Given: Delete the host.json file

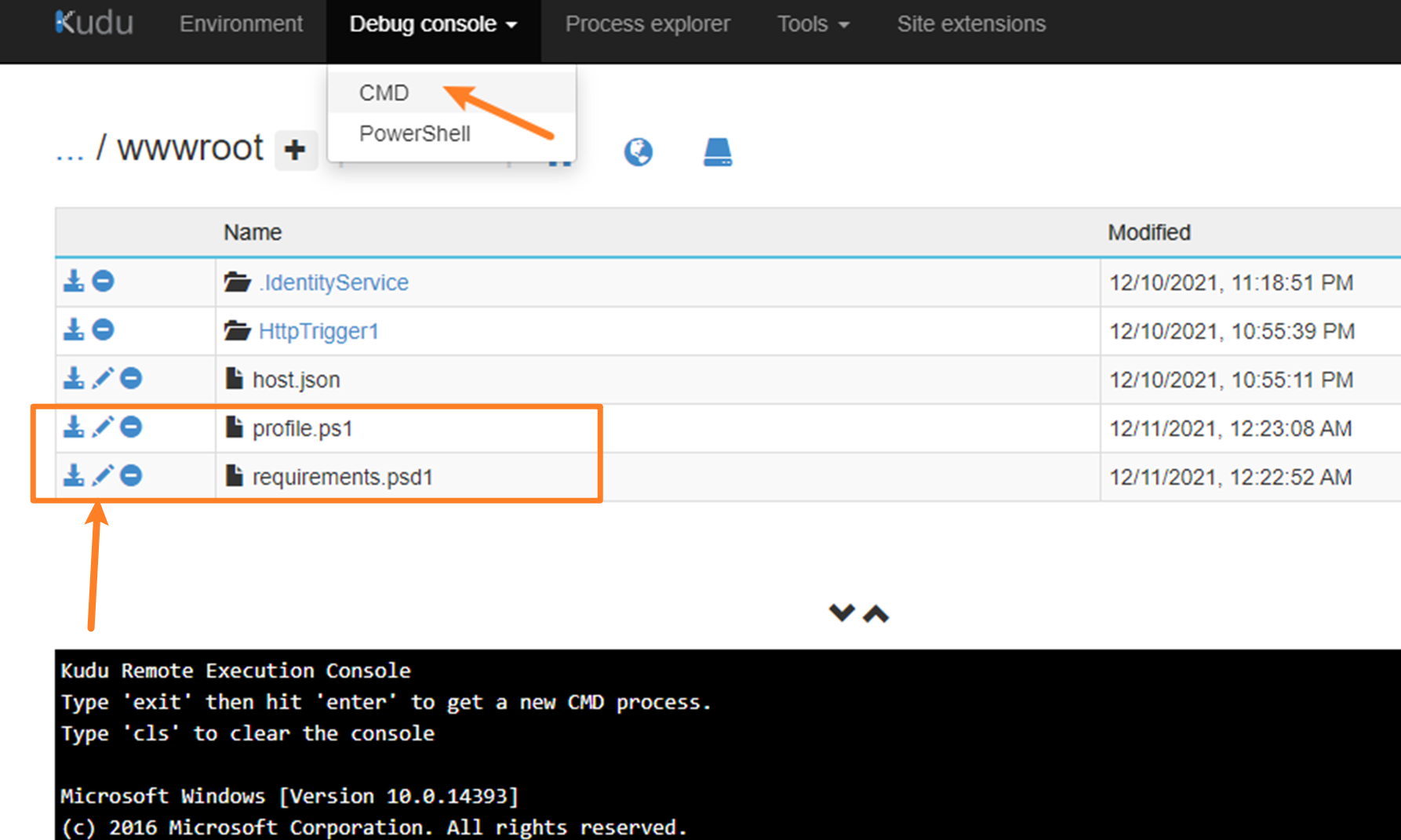Looking at the screenshot, I should tap(131, 378).
